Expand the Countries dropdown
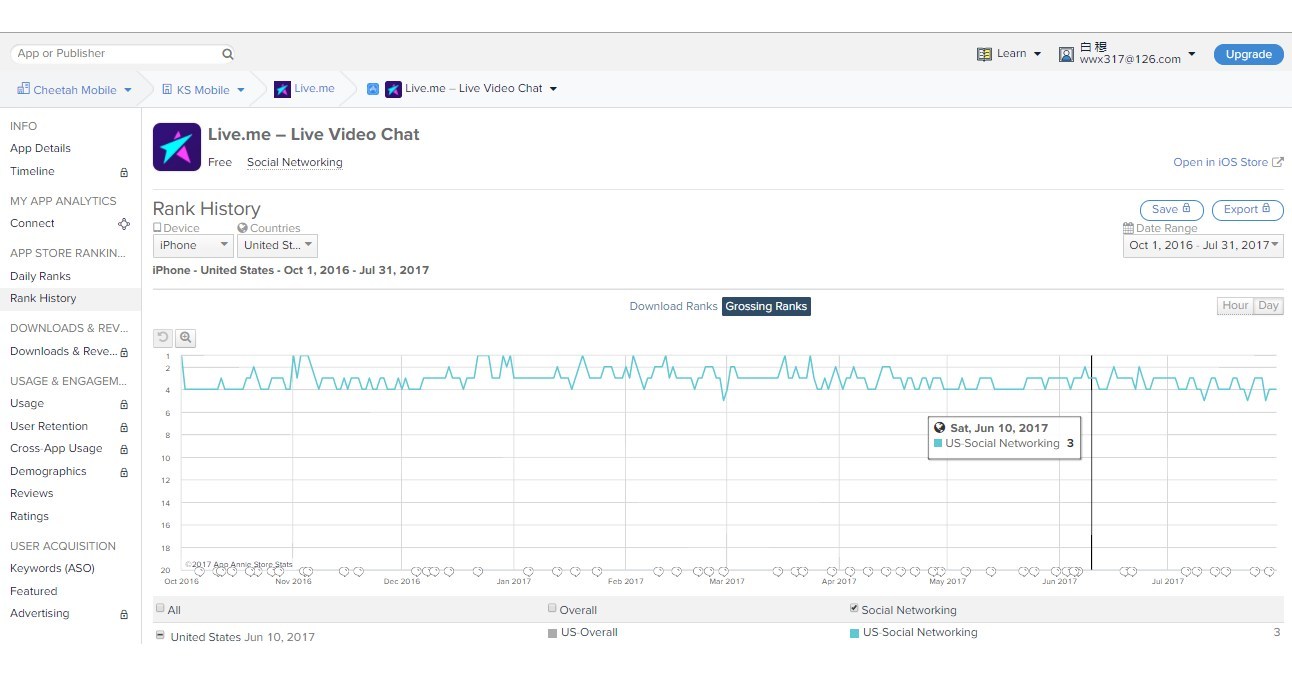The height and width of the screenshot is (676, 1292). [x=277, y=245]
